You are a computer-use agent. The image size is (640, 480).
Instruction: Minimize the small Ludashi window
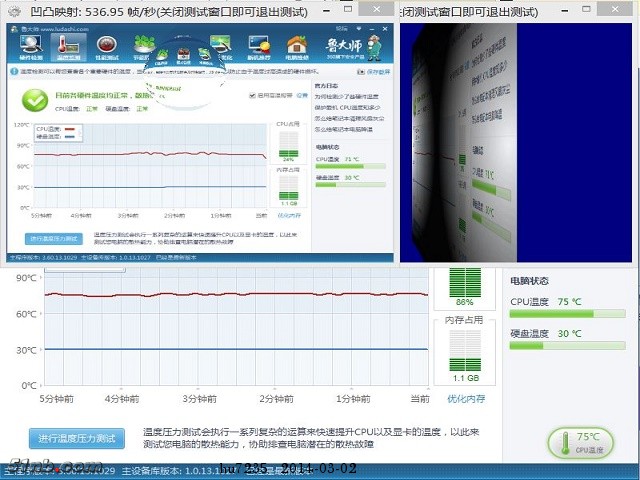coord(372,29)
